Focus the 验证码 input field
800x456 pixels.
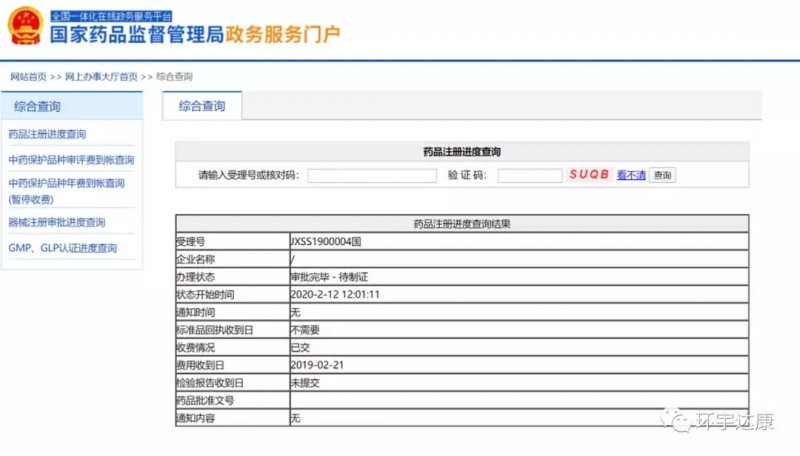(x=530, y=175)
